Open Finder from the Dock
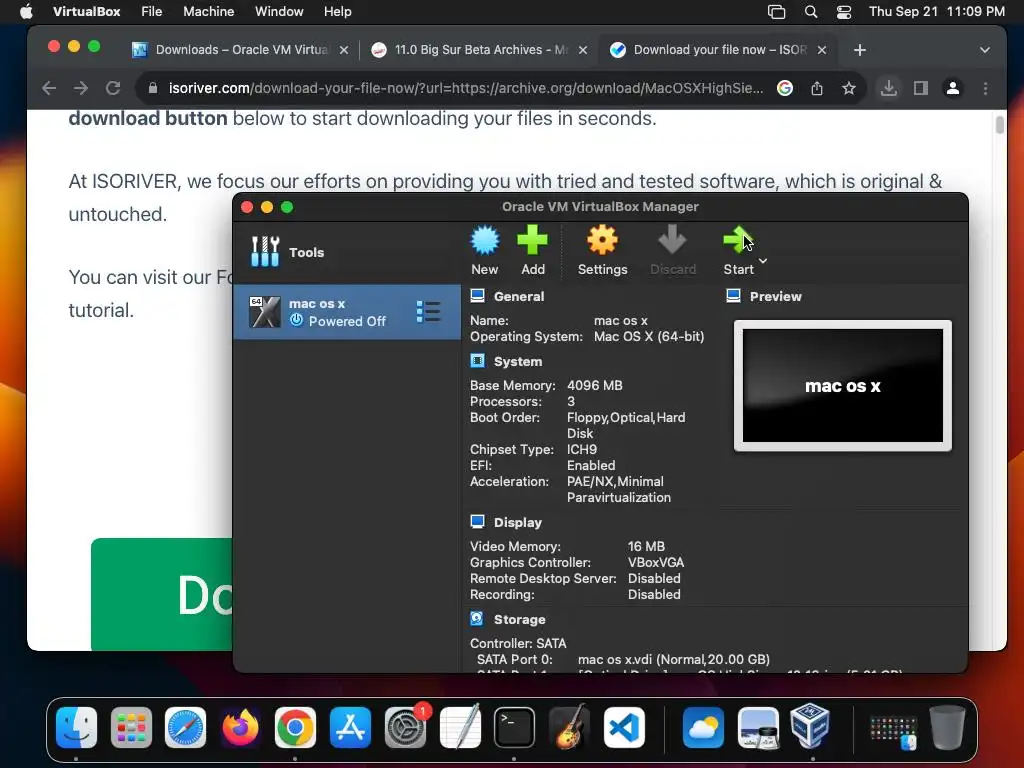The height and width of the screenshot is (768, 1024). (76, 728)
